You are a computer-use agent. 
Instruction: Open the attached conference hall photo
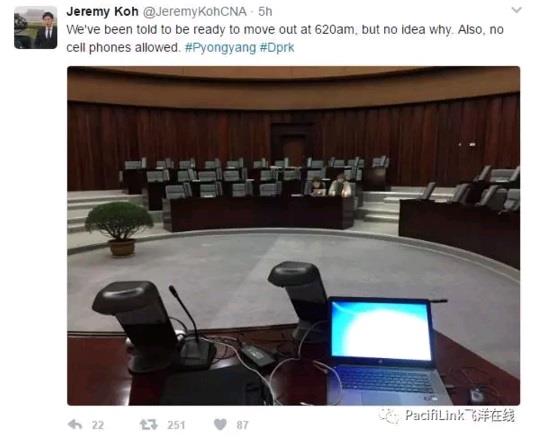click(x=294, y=236)
